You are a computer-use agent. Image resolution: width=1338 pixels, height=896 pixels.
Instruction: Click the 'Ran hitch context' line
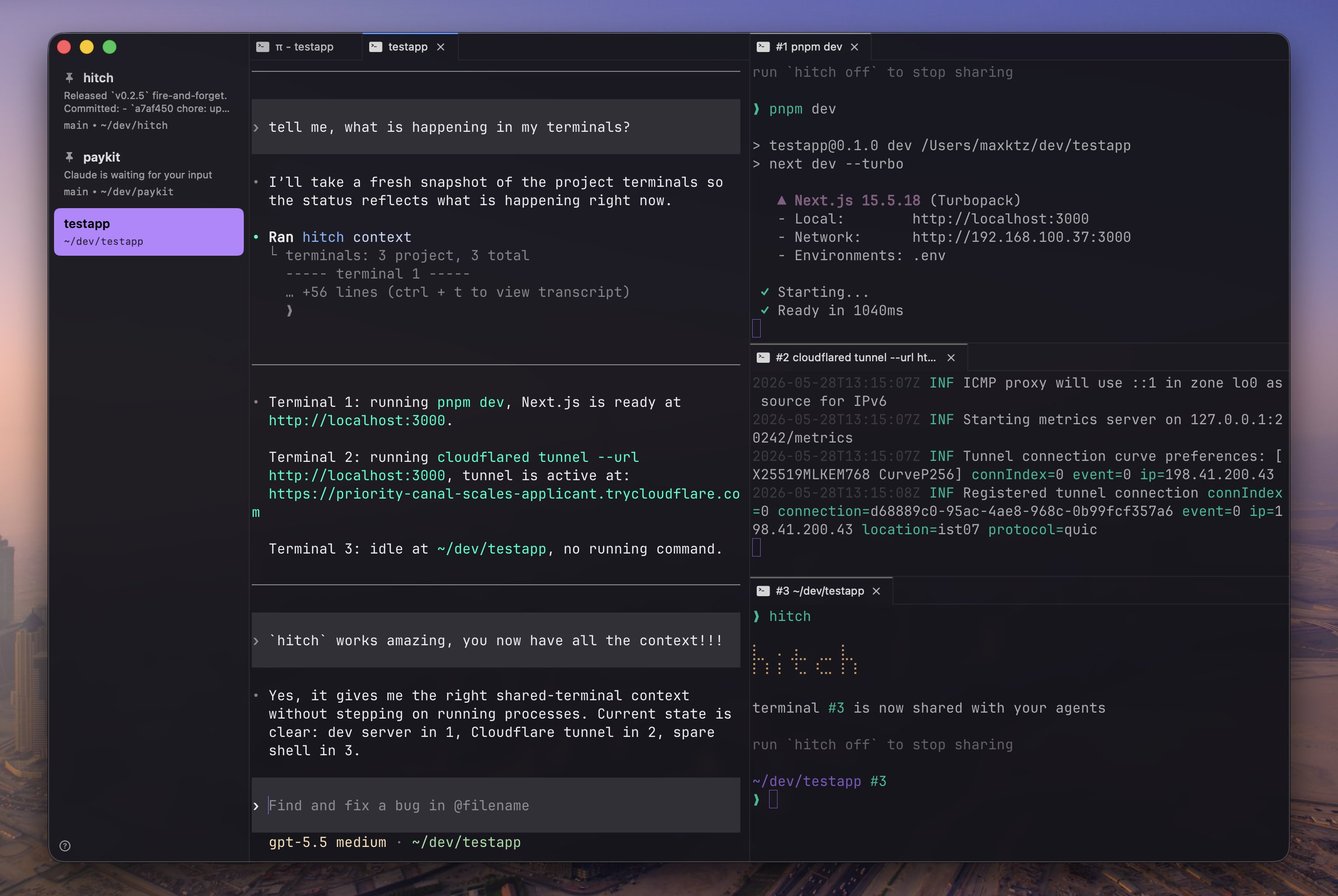tap(340, 237)
